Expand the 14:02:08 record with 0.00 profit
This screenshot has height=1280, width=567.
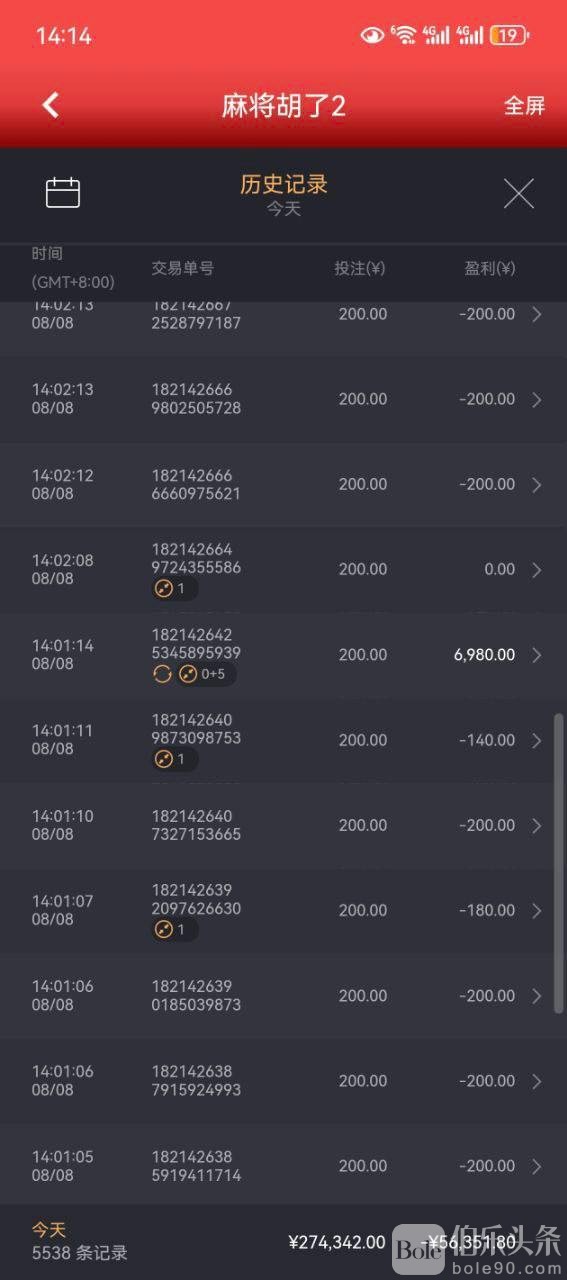pos(537,570)
